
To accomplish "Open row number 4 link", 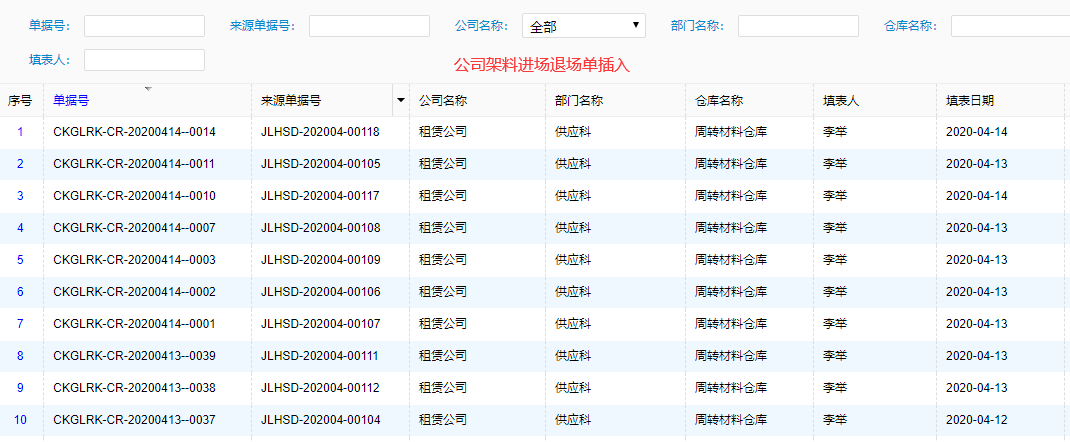I will point(20,228).
